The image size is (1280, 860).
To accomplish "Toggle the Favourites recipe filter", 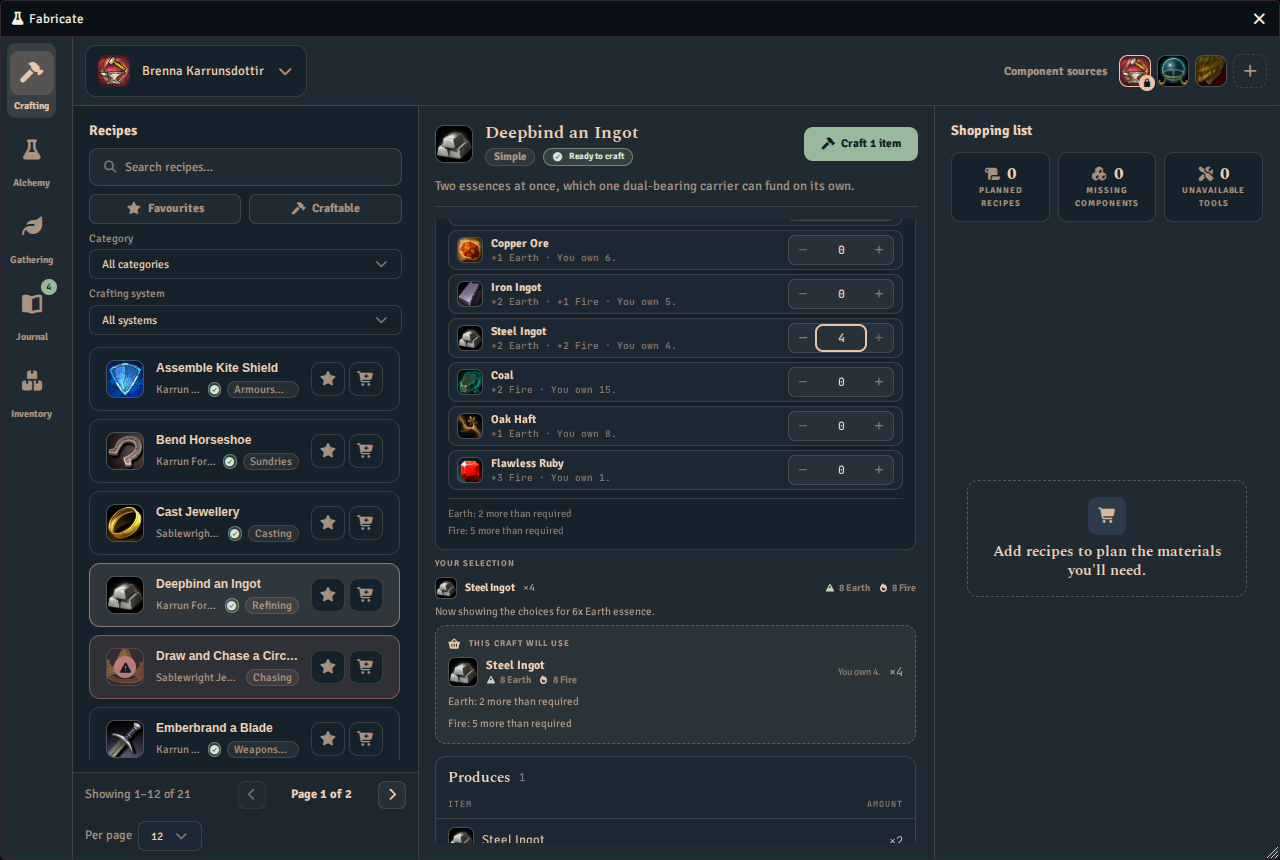I will (165, 208).
